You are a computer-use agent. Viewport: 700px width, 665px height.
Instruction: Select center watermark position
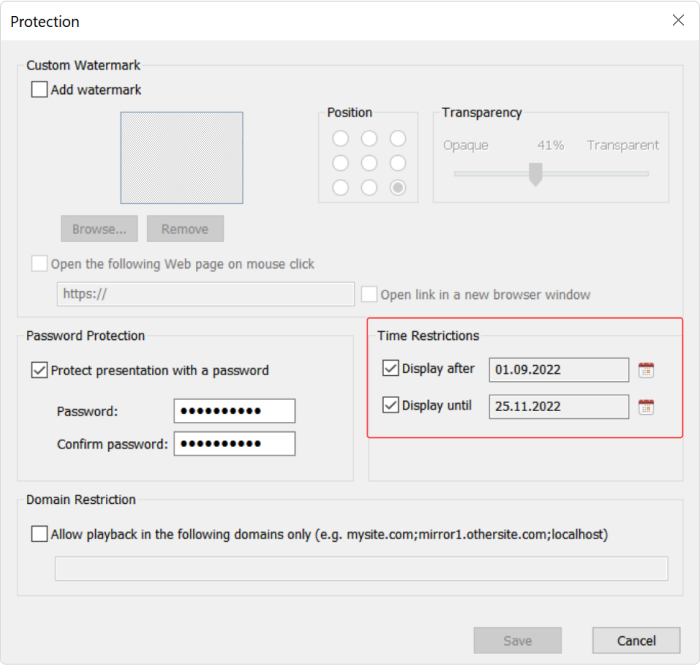[x=369, y=163]
